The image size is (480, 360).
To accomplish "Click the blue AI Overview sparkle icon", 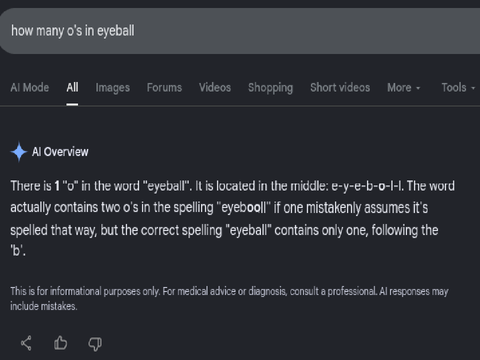I will (x=19, y=152).
